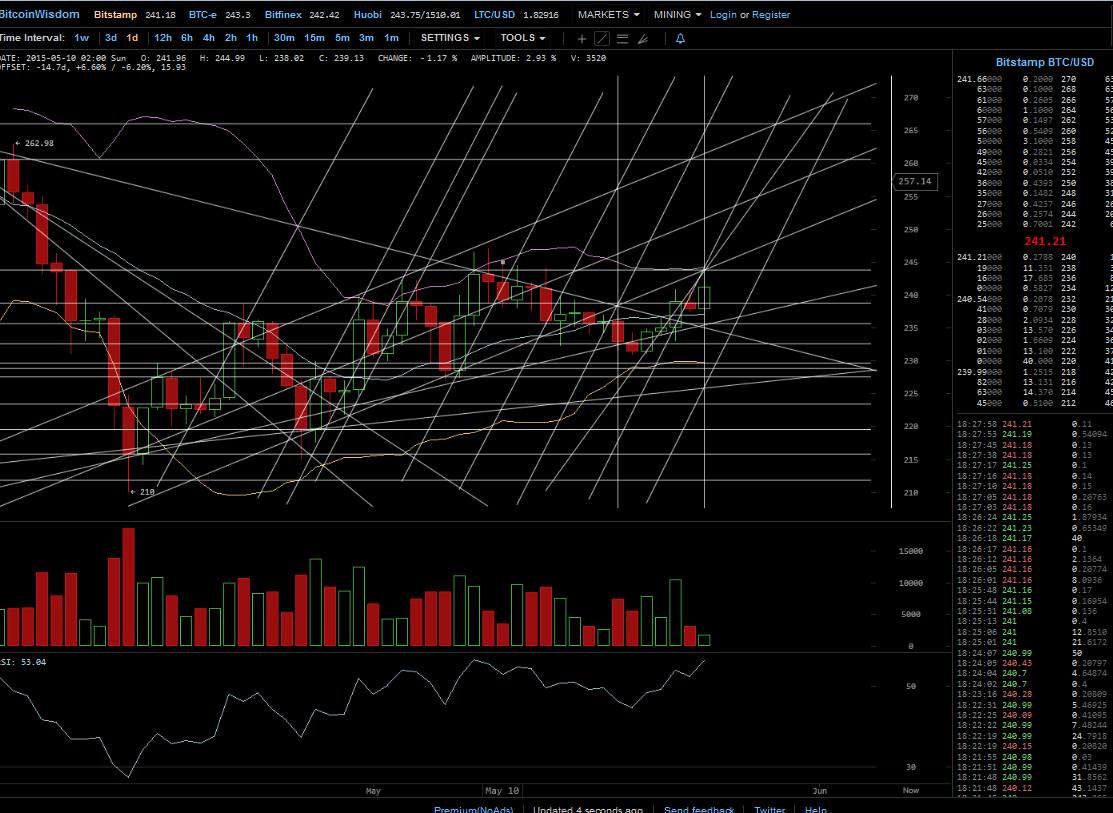This screenshot has width=1113, height=813.
Task: Switch to 3m candles
Action: (366, 38)
